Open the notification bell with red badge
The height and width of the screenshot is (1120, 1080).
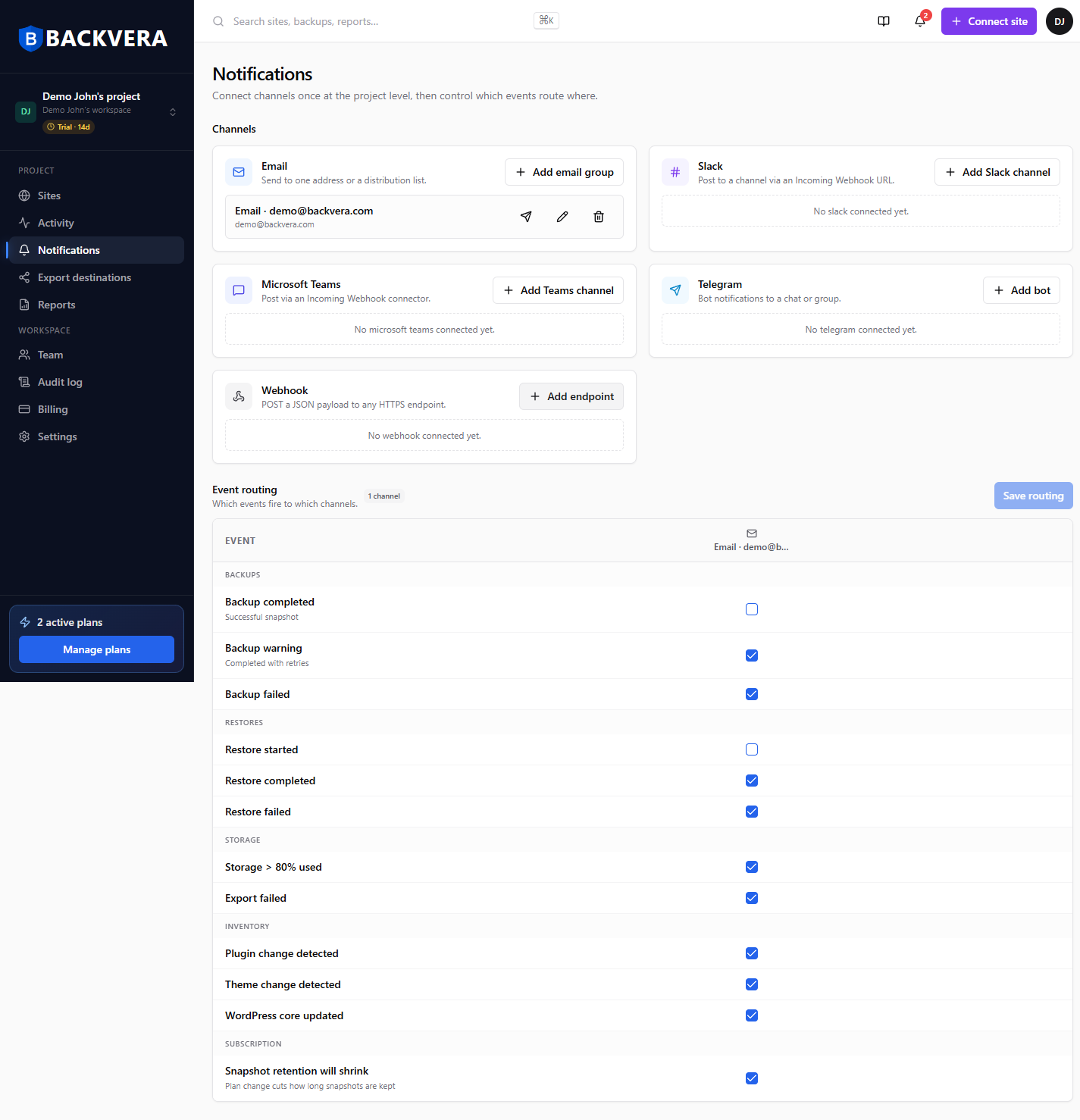[920, 21]
